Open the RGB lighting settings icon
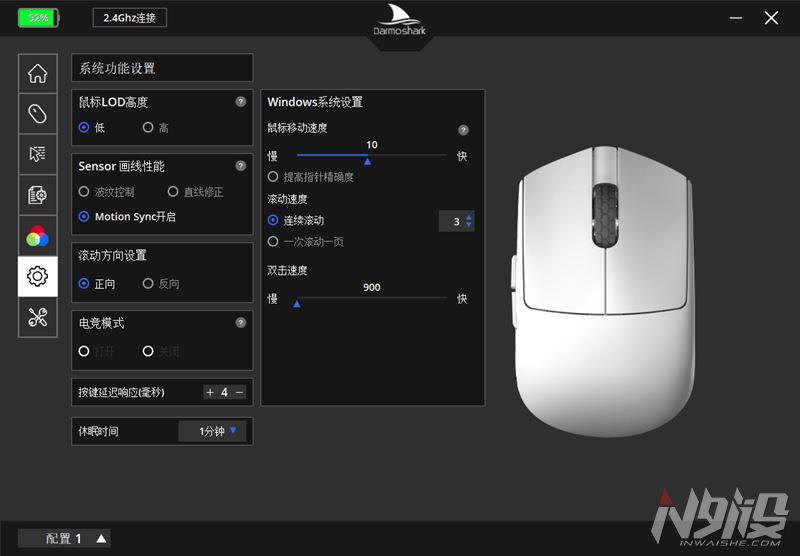 pyautogui.click(x=37, y=236)
